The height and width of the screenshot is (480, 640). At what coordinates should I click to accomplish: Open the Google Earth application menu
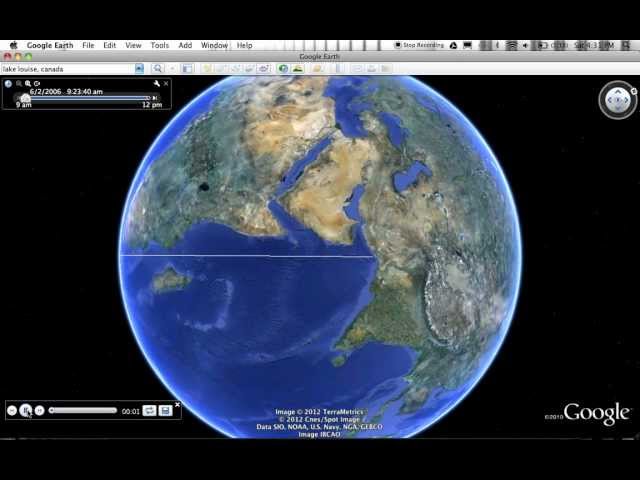click(50, 45)
